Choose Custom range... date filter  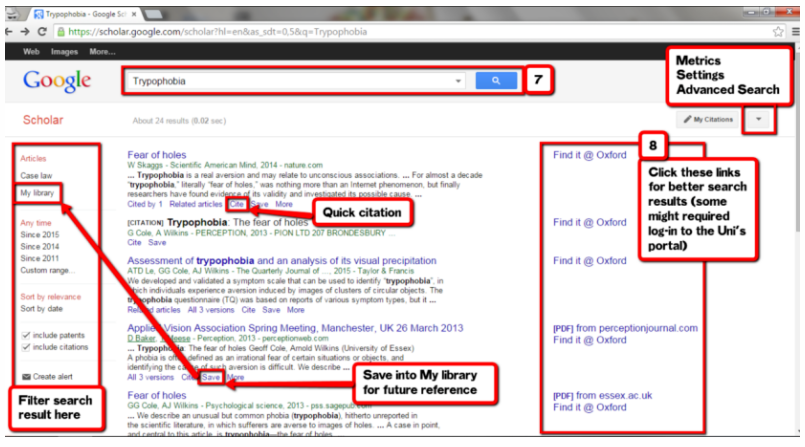tap(48, 270)
